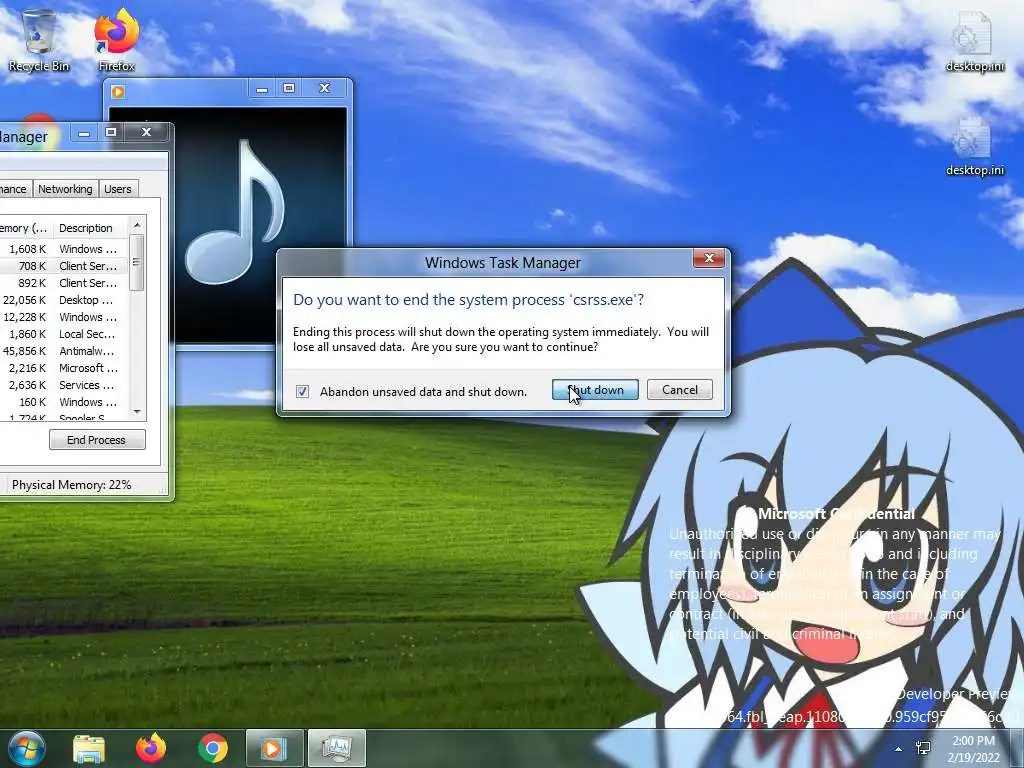The height and width of the screenshot is (768, 1024).
Task: Confirm with the Shut down button
Action: point(595,390)
